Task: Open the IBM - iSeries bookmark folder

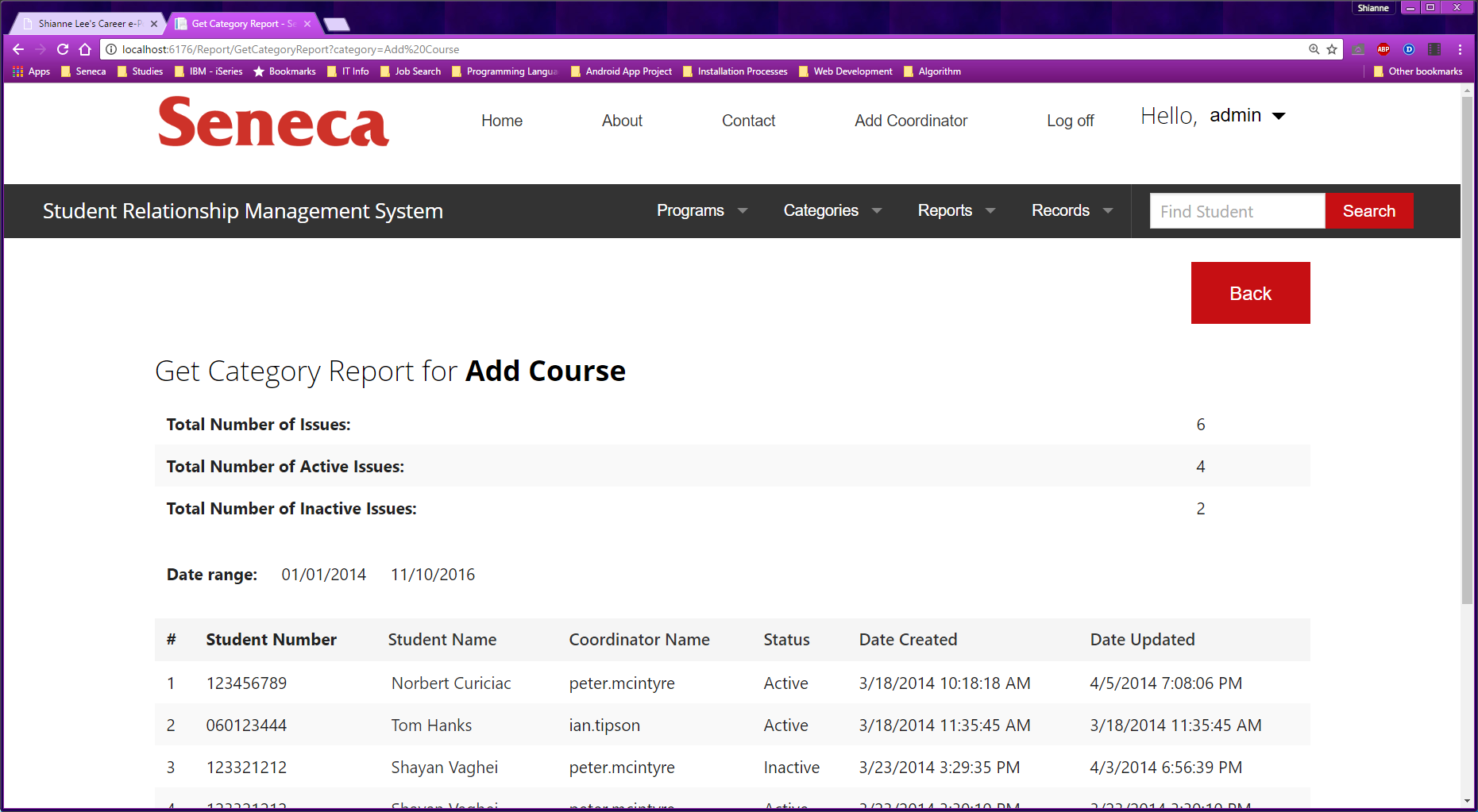Action: point(208,71)
